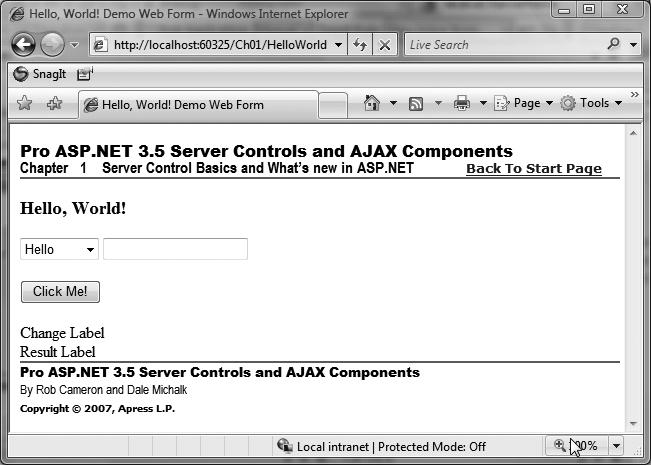
Task: Click the Protected Mode: Off status text
Action: 431,447
